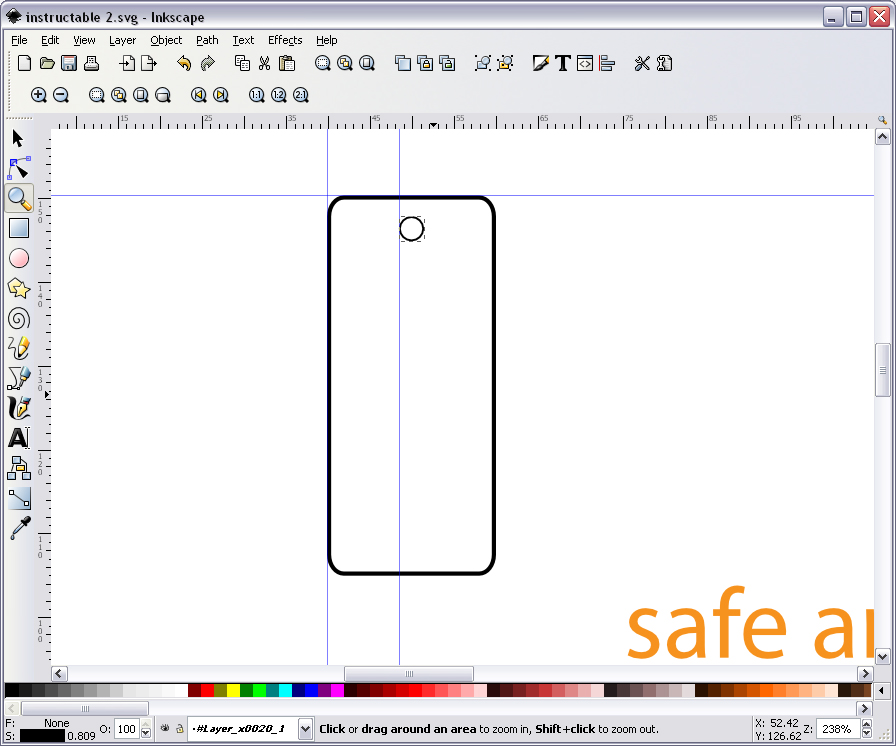Open the Edit menu
This screenshot has width=896, height=746.
50,40
